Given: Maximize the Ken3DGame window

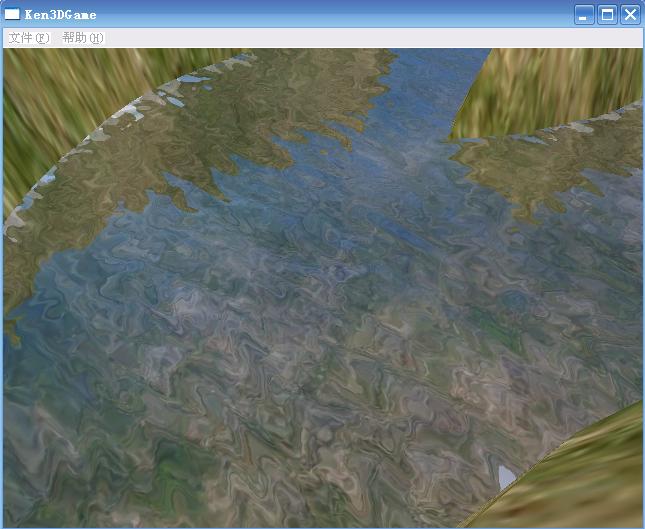Looking at the screenshot, I should (x=607, y=15).
